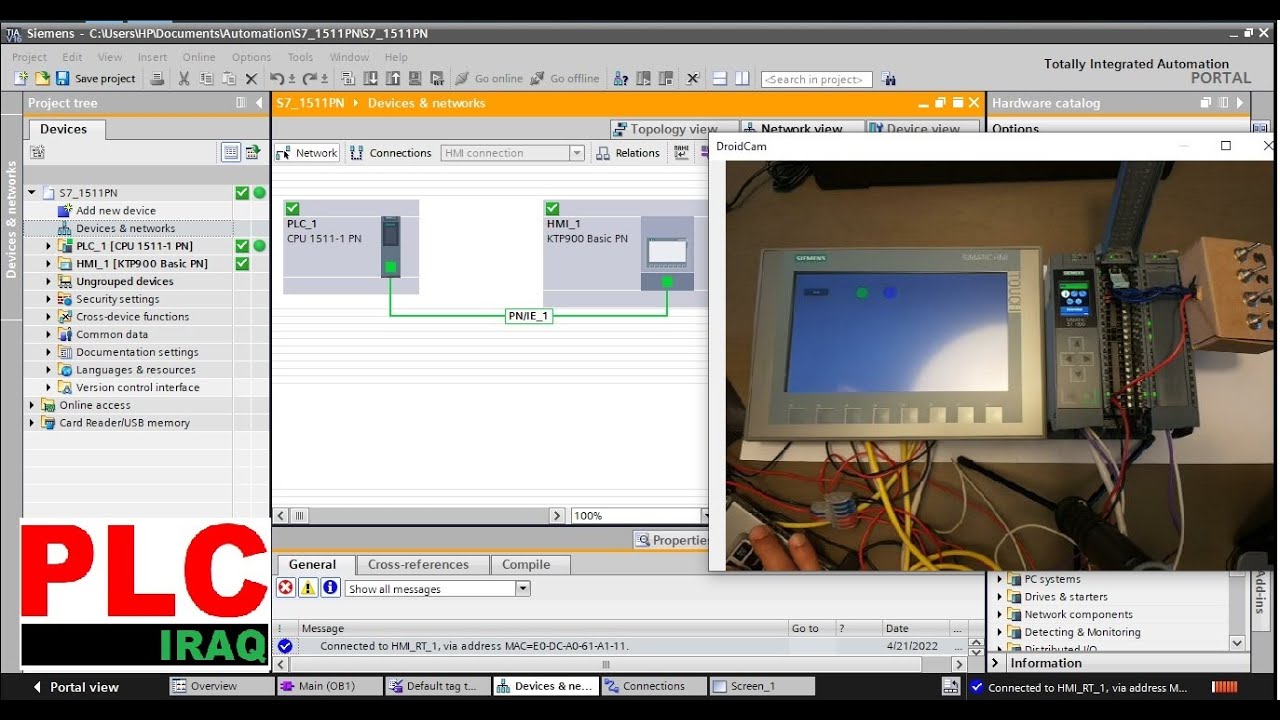Screen dimensions: 1280x720
Task: Open Add new device entry
Action: pos(116,211)
